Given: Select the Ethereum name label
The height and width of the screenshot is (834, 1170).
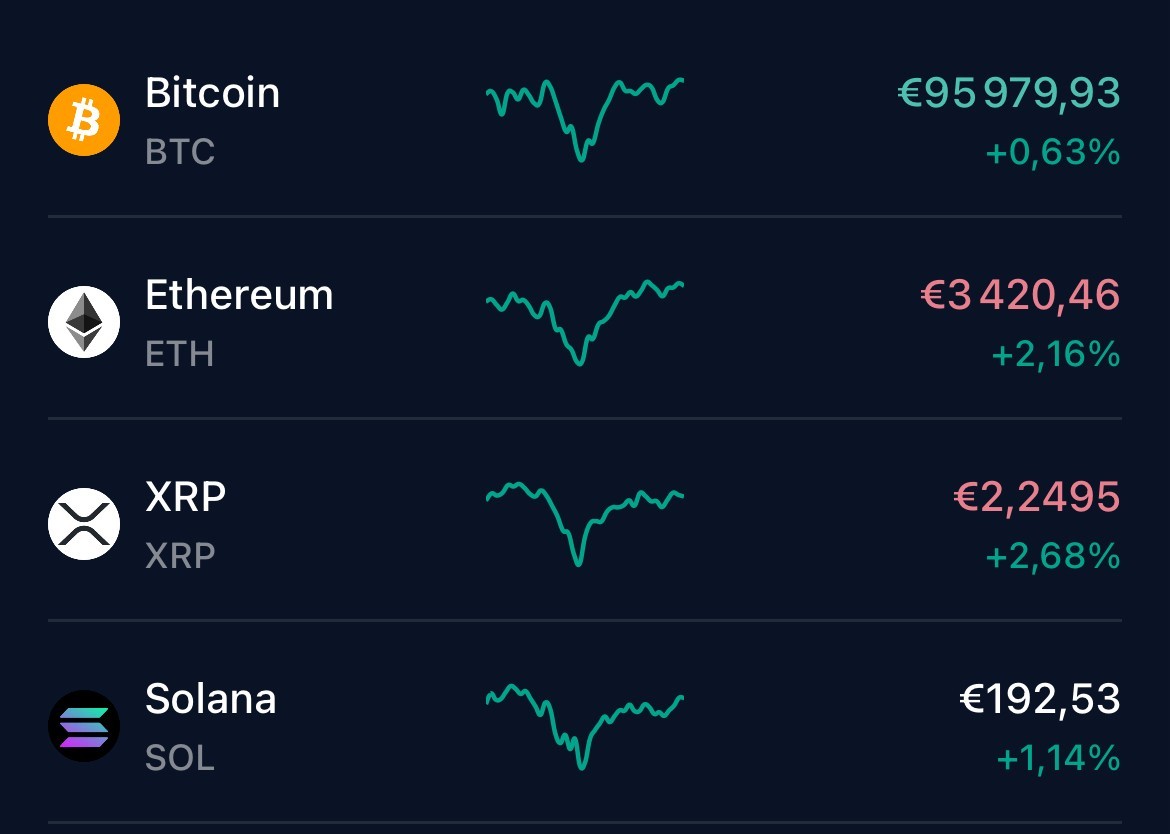Looking at the screenshot, I should click(239, 295).
